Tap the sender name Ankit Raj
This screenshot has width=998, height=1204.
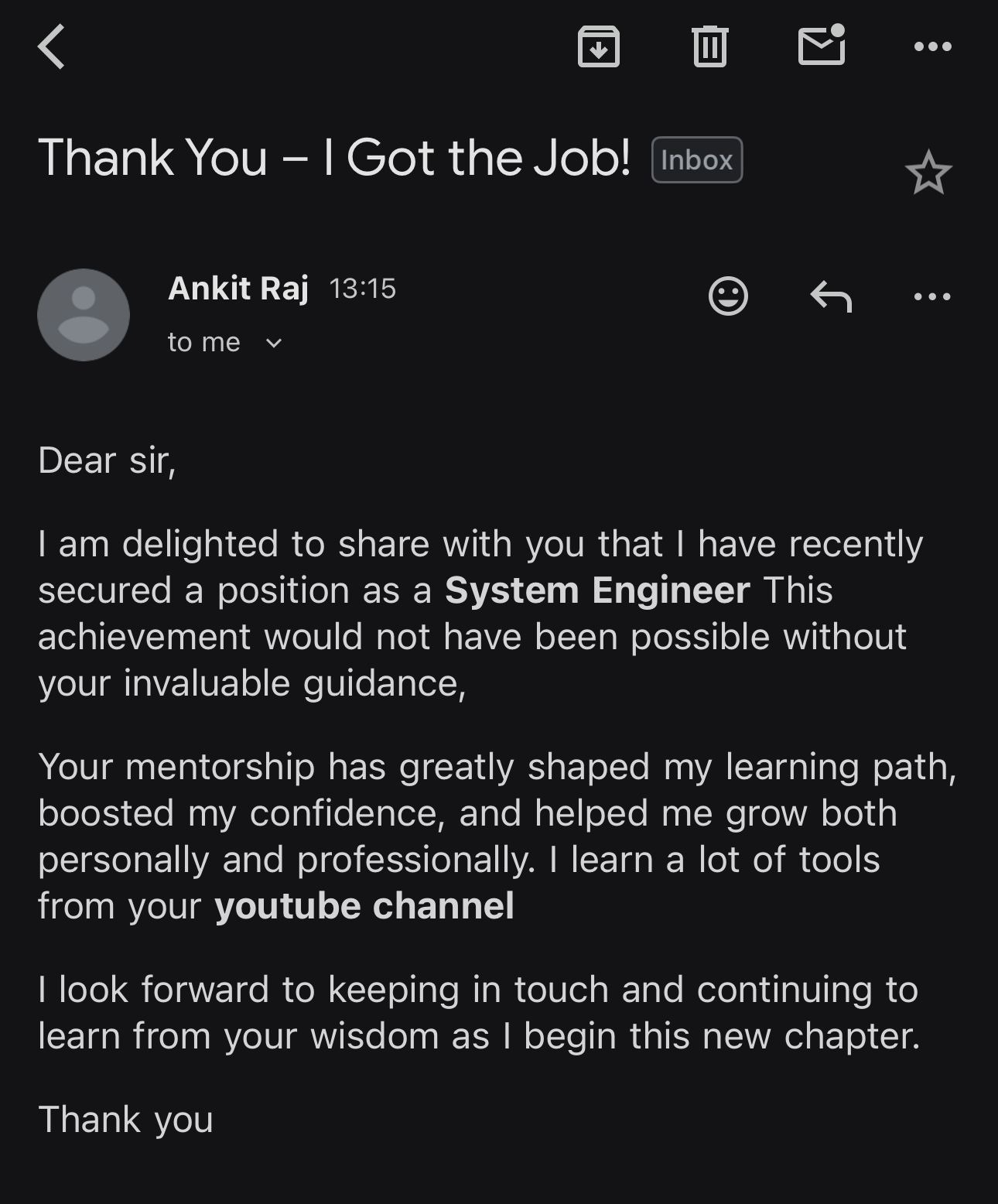click(x=238, y=289)
